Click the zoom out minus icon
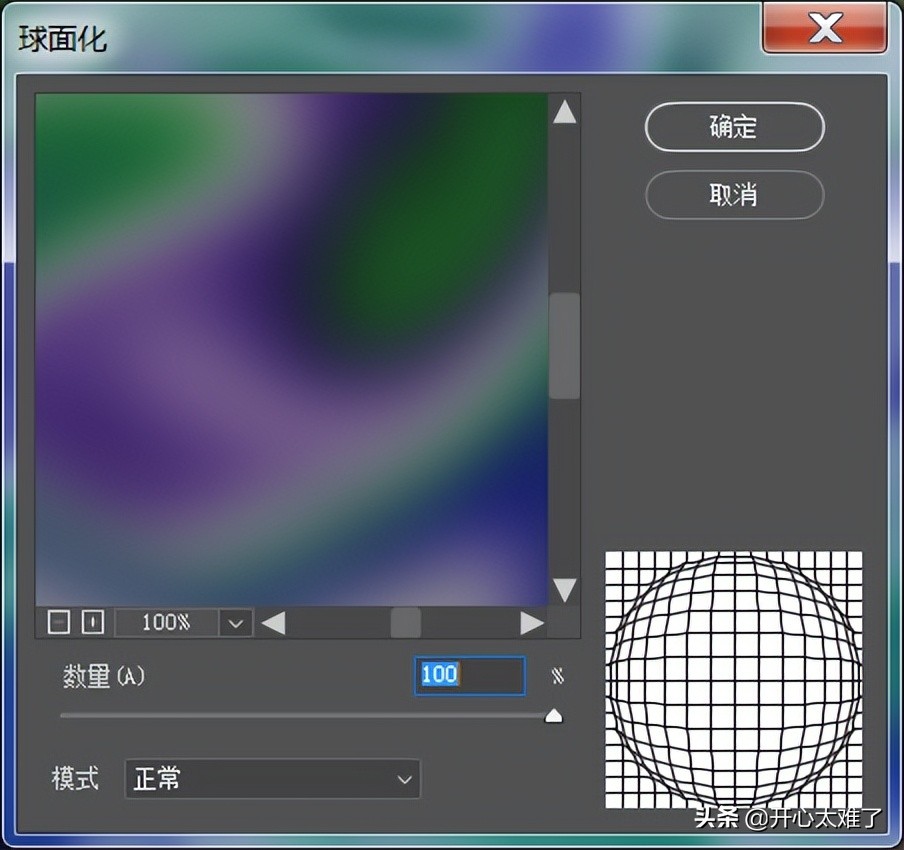 click(x=59, y=622)
